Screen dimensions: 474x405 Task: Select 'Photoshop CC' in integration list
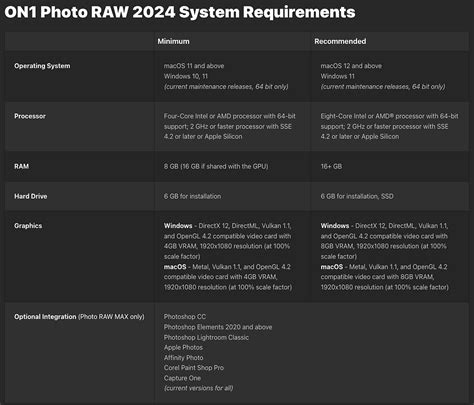(185, 317)
